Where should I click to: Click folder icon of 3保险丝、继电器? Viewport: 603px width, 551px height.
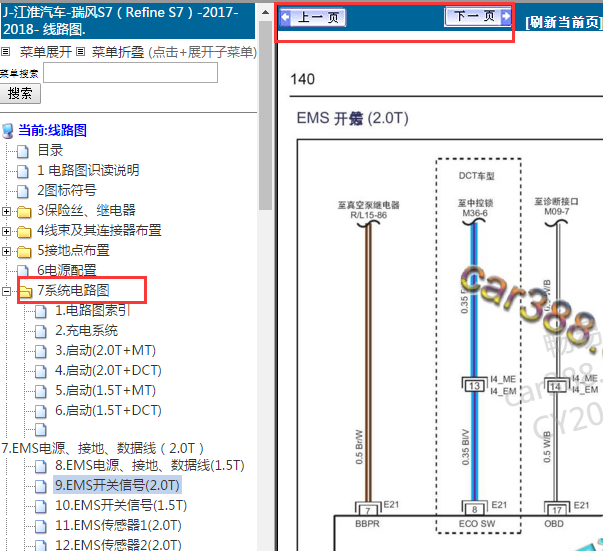(x=24, y=211)
